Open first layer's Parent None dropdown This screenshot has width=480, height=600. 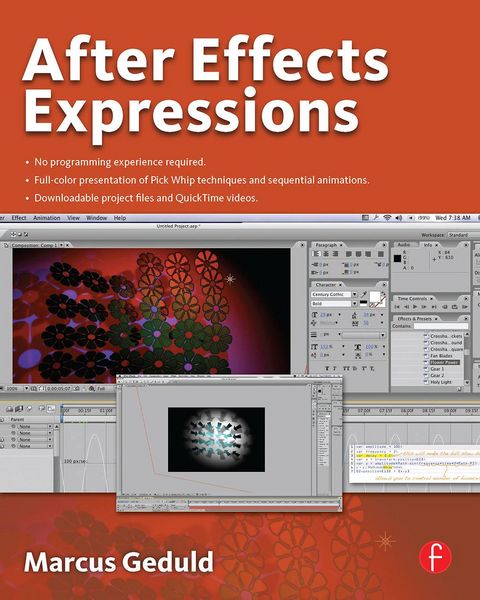[x=35, y=426]
